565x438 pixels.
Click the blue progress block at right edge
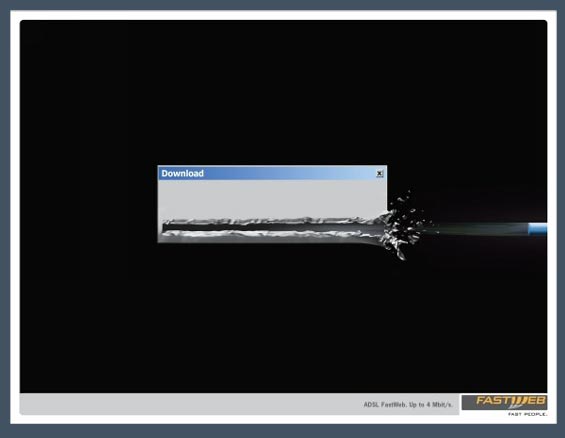click(x=537, y=229)
